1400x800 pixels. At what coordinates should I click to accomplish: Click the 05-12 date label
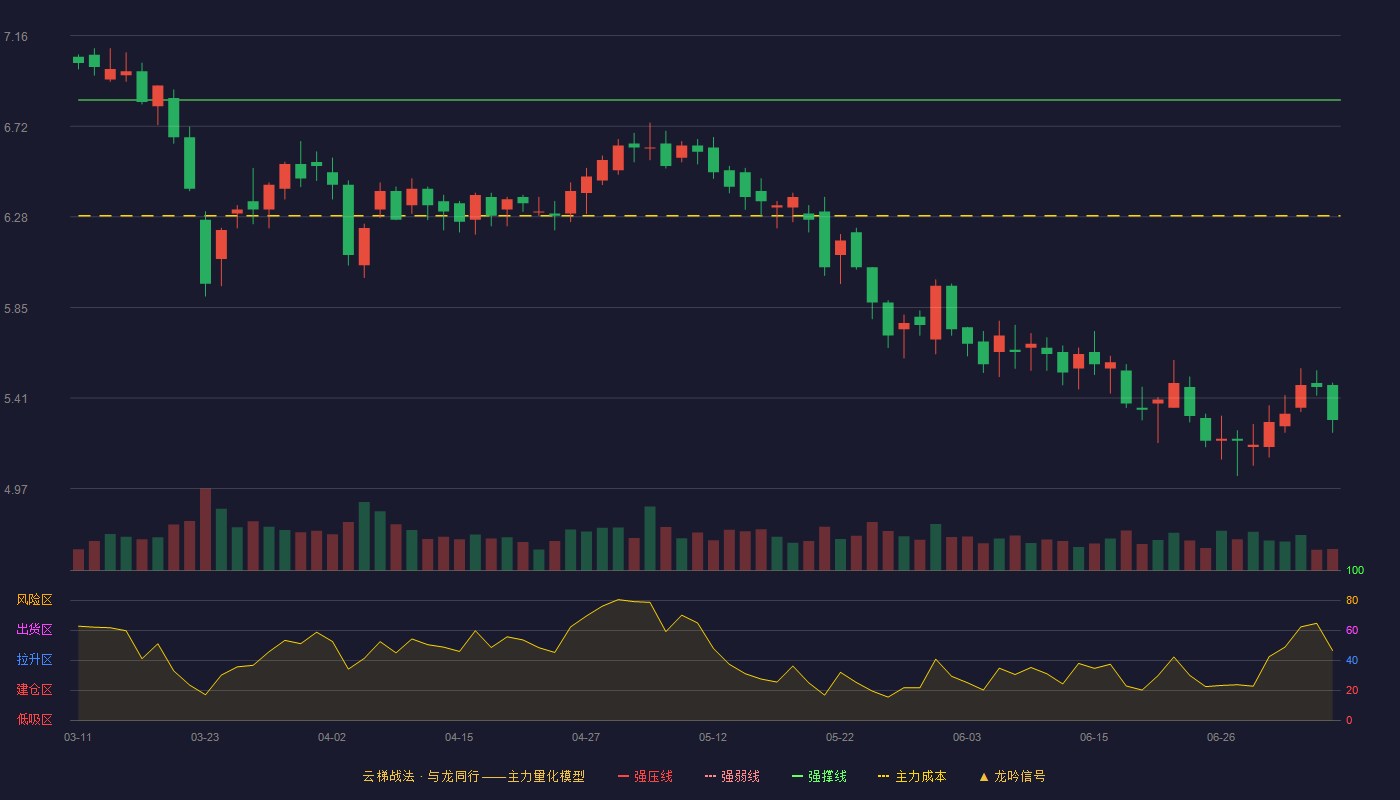(713, 737)
